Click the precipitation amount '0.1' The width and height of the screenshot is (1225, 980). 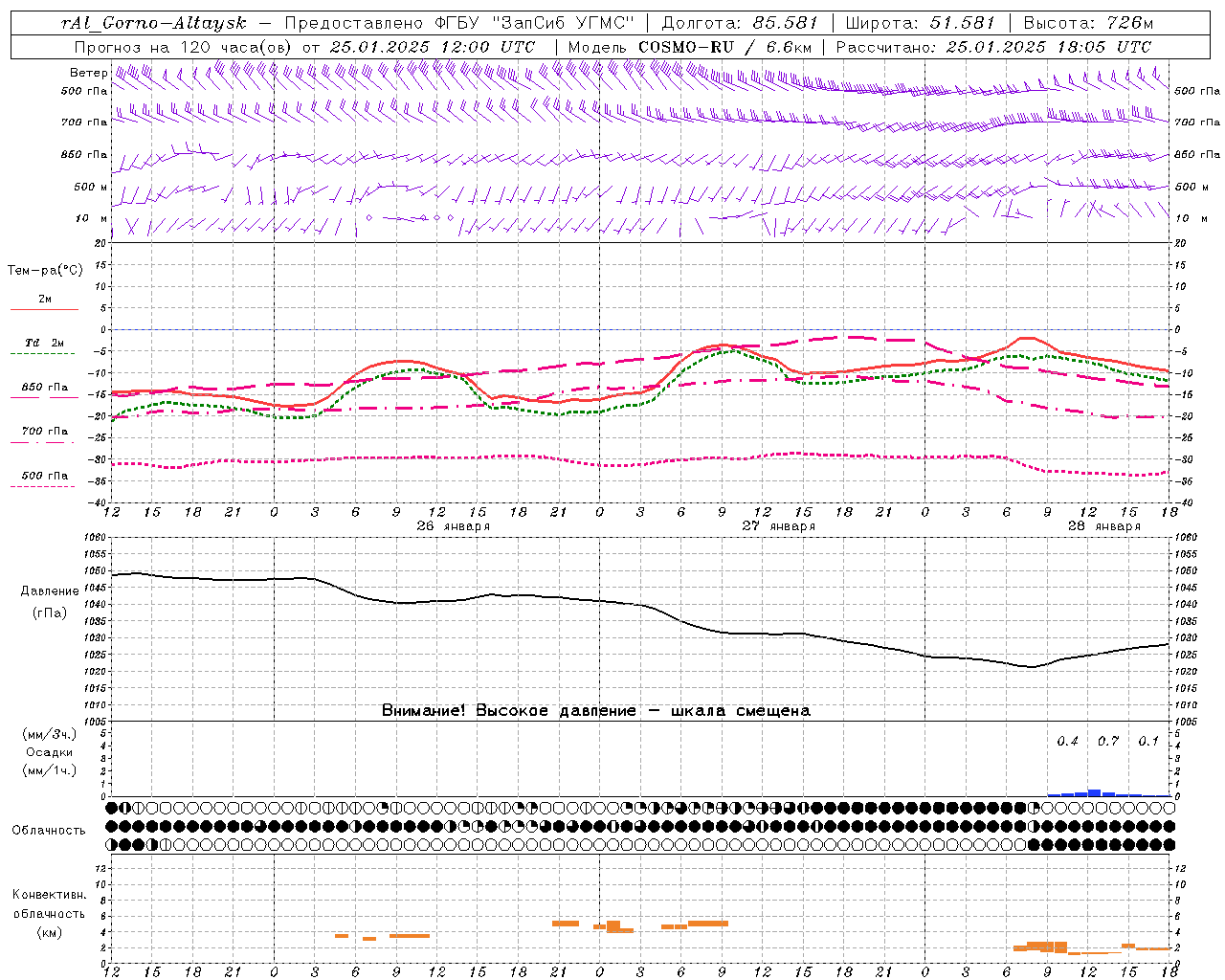(1148, 742)
